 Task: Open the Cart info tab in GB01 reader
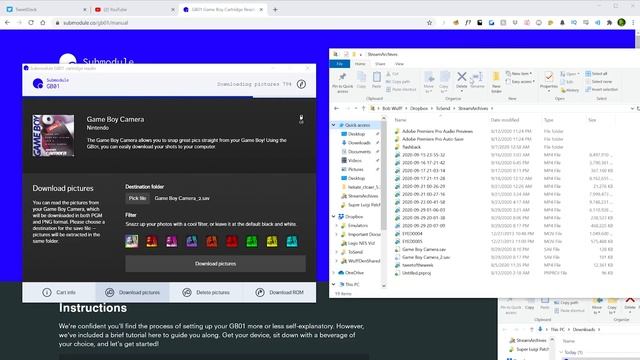(59, 292)
